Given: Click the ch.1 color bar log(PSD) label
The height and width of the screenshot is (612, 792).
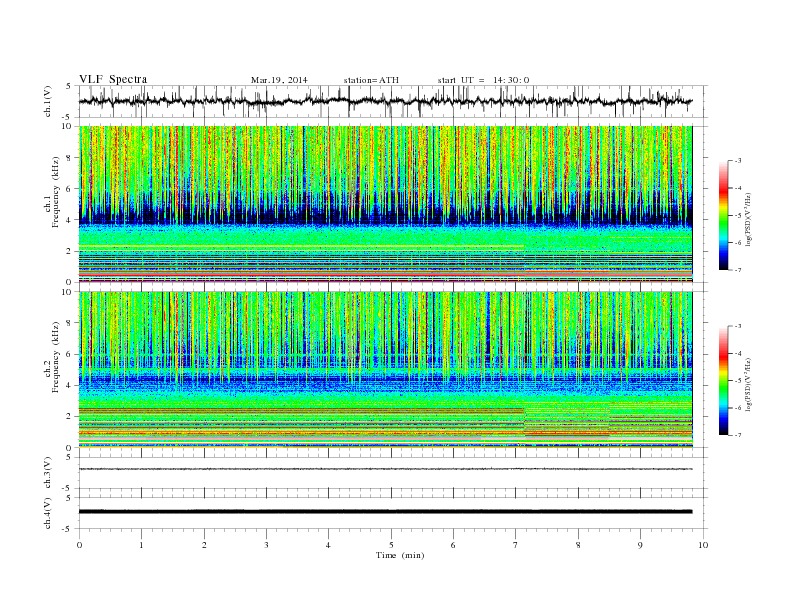Looking at the screenshot, I should pos(749,219).
